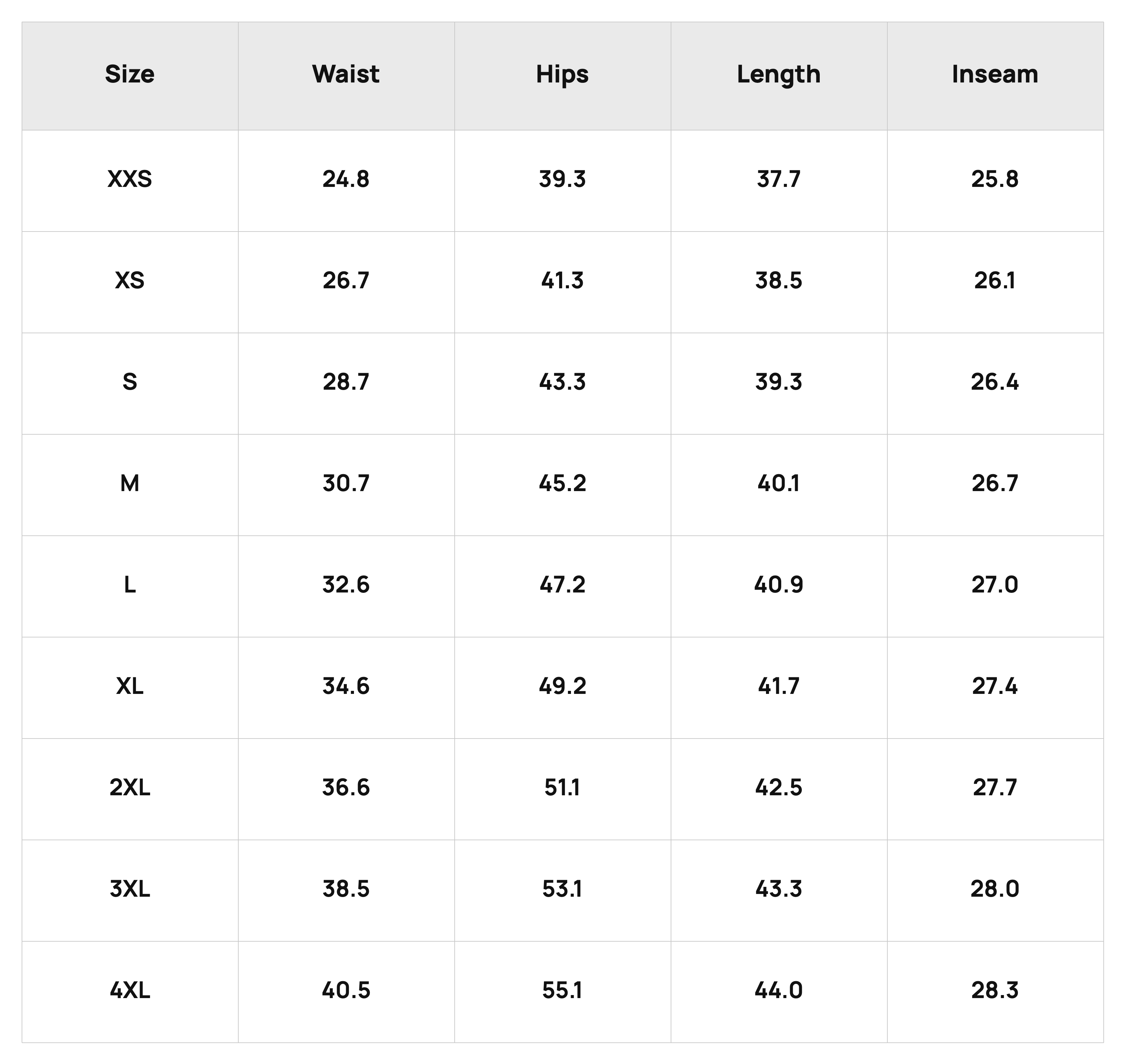Click the Inseam column header
The height and width of the screenshot is (1064, 1125).
[x=995, y=74]
